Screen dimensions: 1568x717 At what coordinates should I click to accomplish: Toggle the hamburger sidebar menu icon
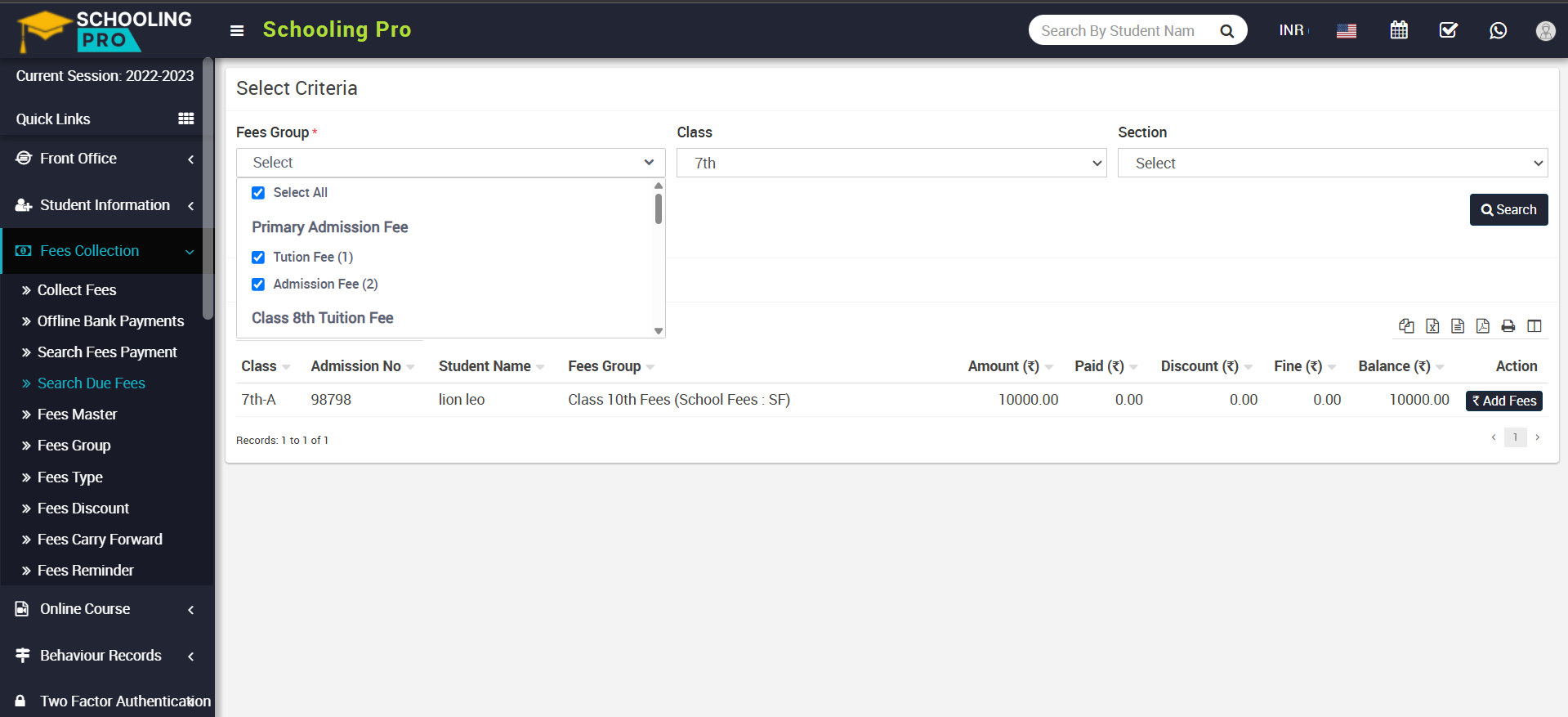237,31
